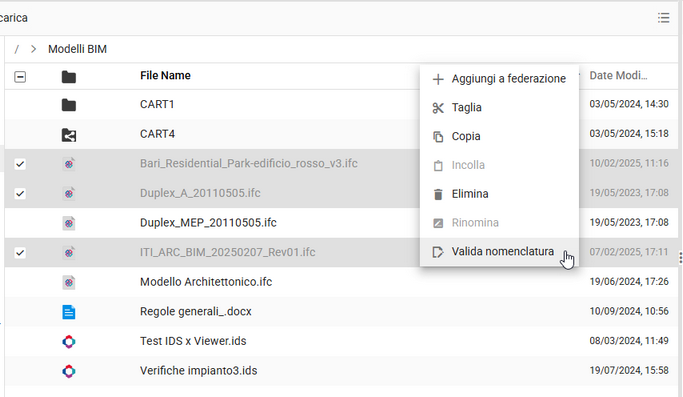
Task: Open the list view menu icon
Action: pos(663,18)
